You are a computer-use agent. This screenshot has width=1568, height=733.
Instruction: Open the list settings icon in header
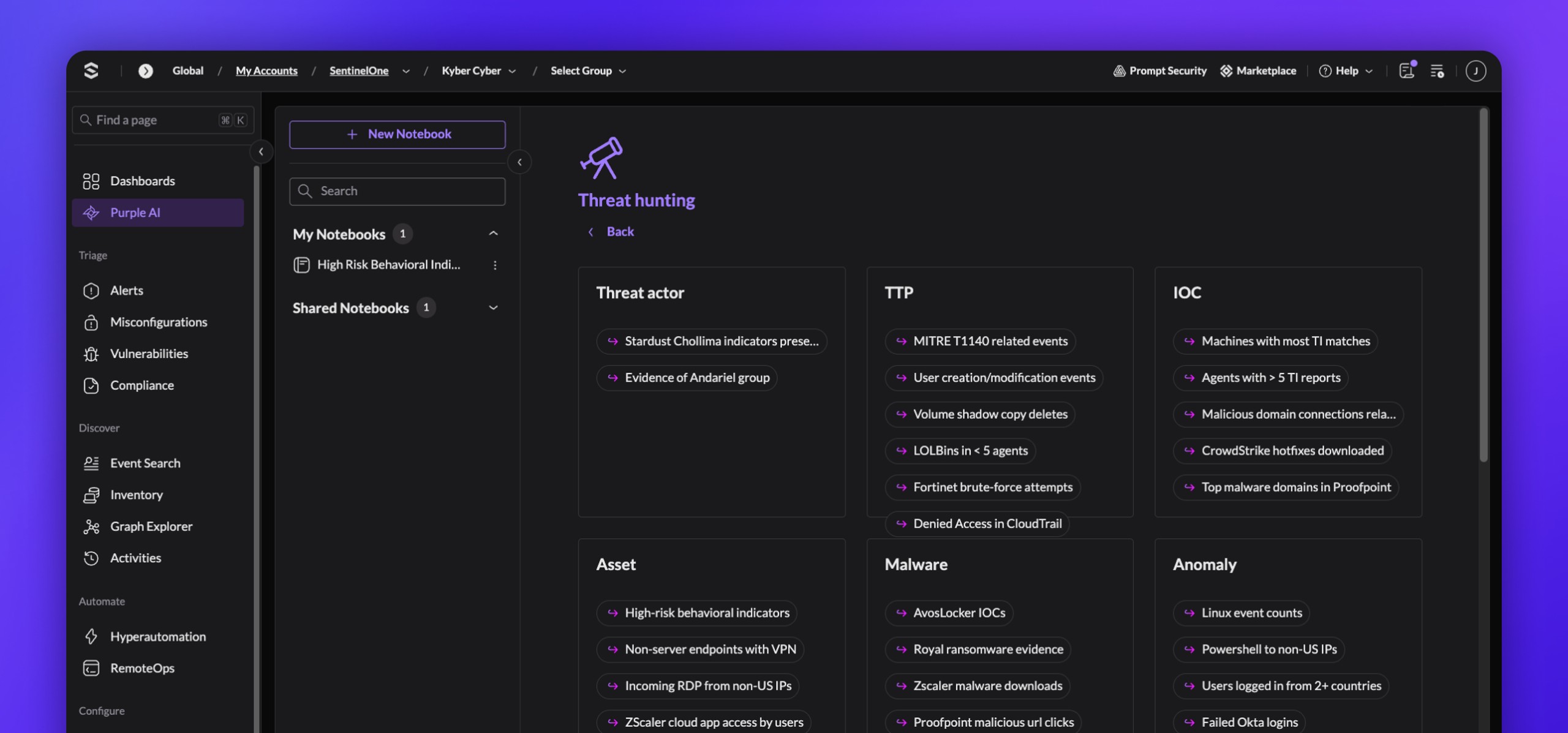pyautogui.click(x=1437, y=70)
